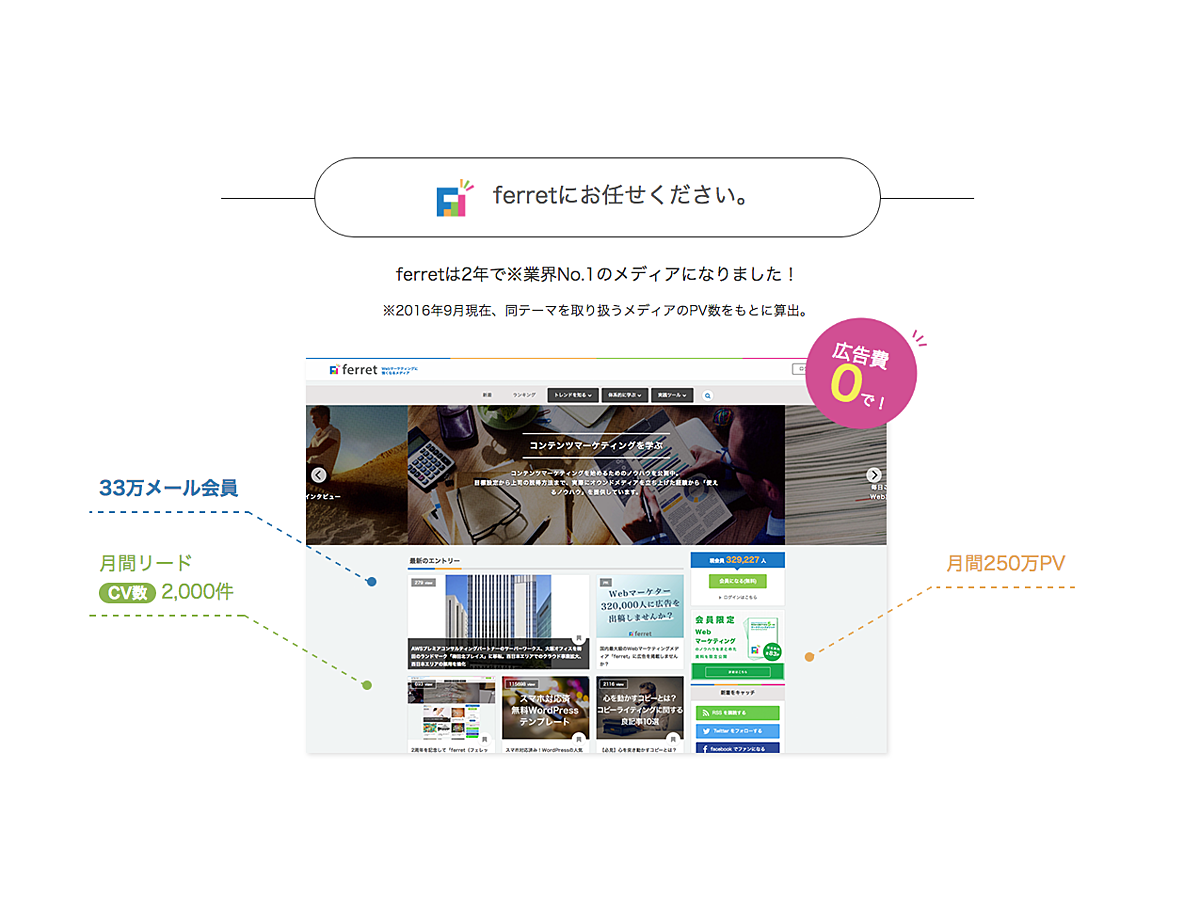Open the 2周年 ferret screenshot article card

pos(452,714)
